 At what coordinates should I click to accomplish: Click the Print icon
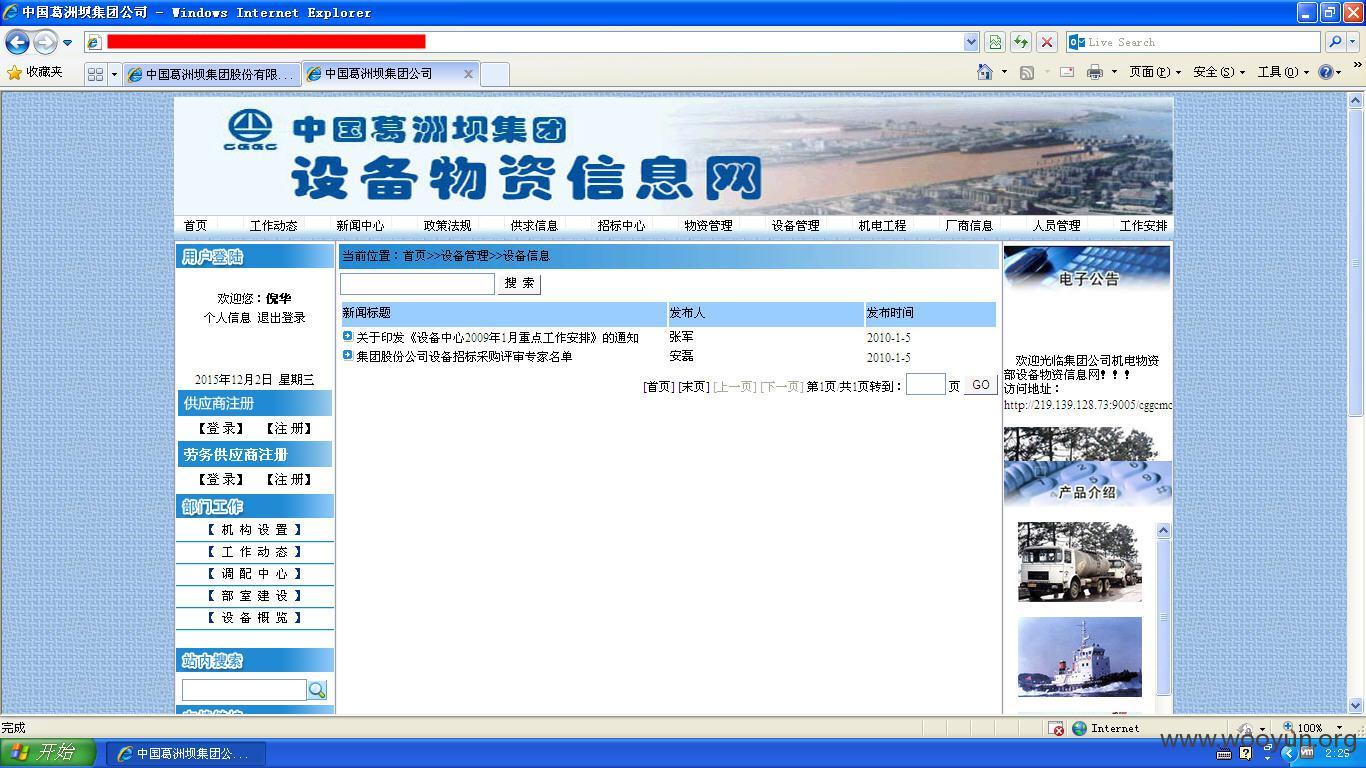[x=1095, y=72]
